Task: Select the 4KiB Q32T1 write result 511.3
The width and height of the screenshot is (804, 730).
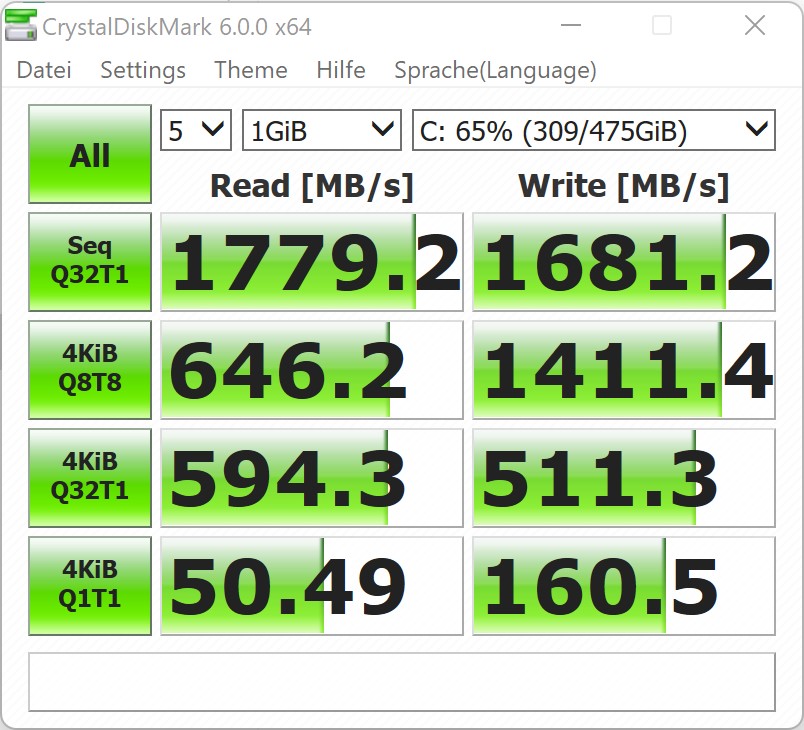Action: (624, 478)
